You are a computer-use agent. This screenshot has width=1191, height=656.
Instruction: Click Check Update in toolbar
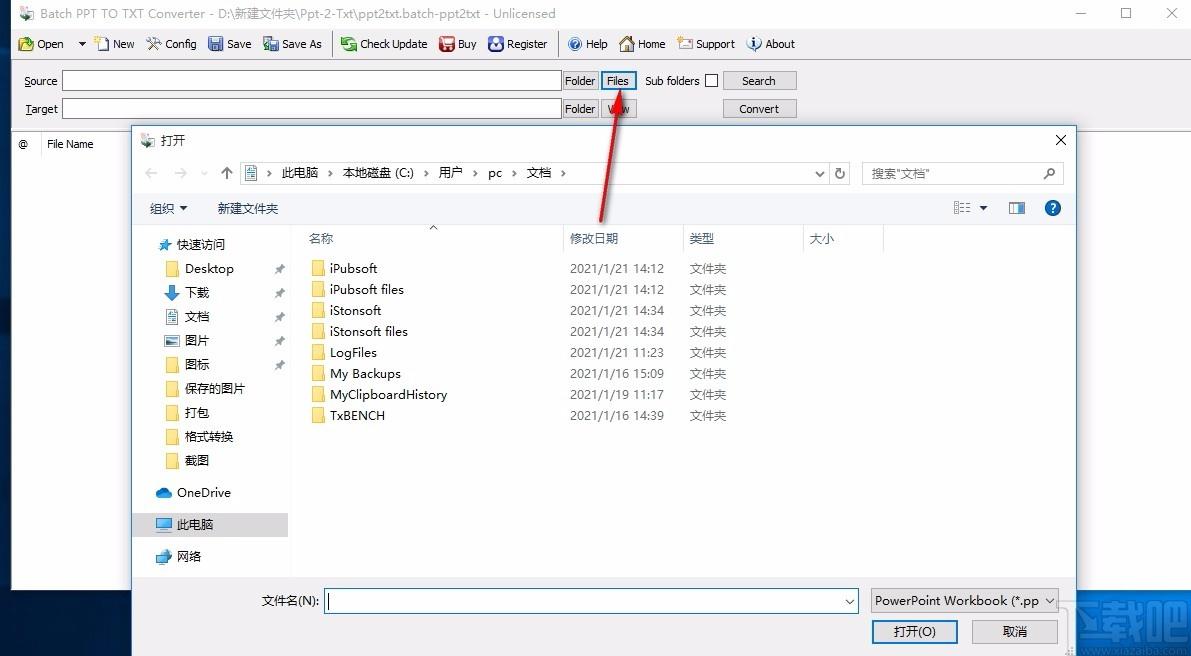pos(384,44)
